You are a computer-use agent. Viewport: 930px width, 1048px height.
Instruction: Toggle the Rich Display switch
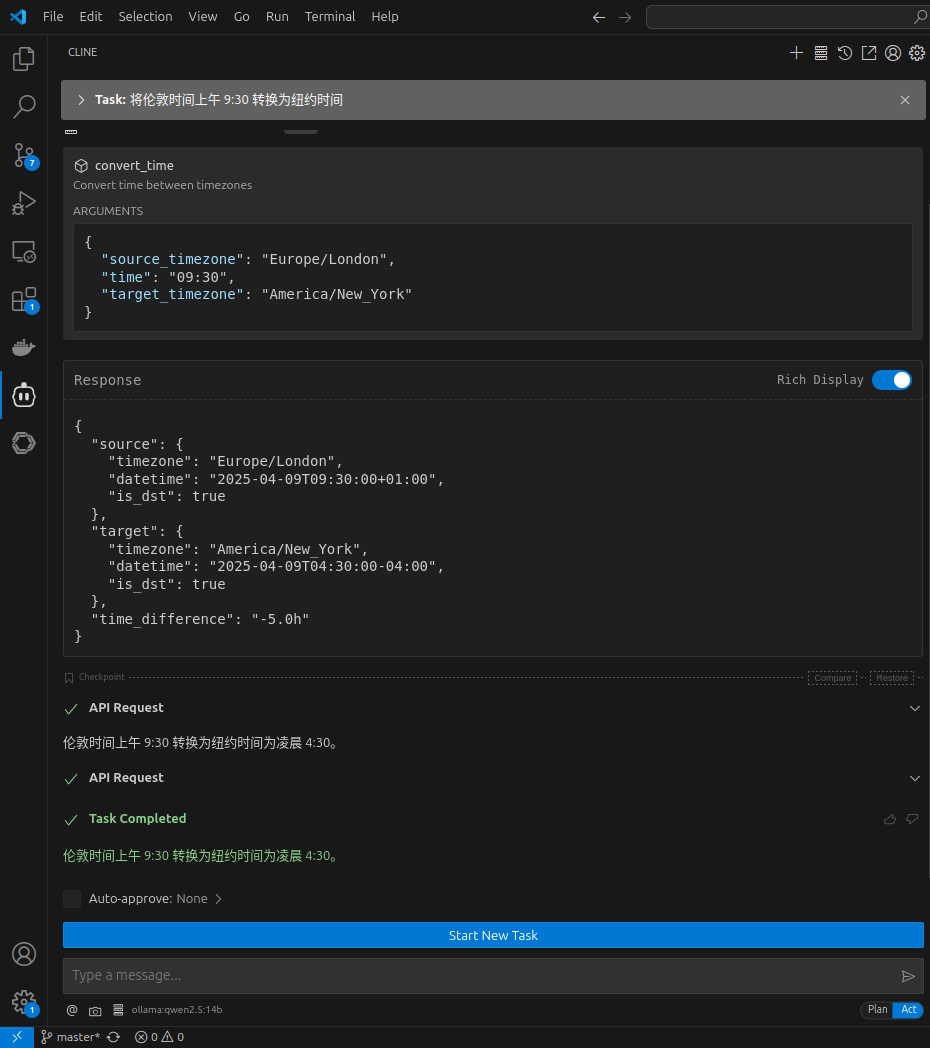(x=891, y=380)
